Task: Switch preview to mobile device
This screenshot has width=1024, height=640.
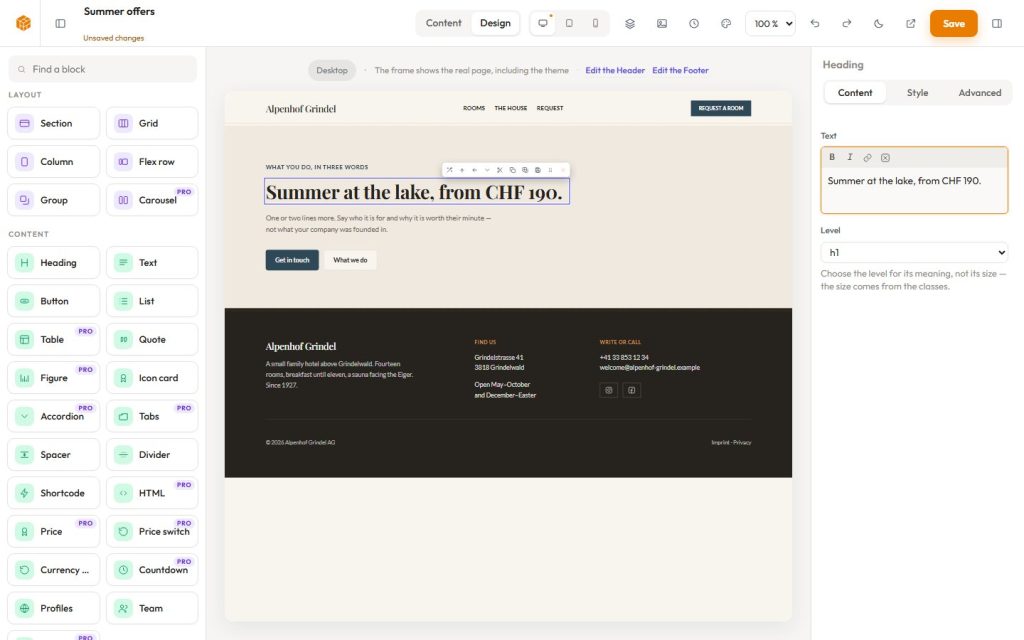Action: point(595,24)
